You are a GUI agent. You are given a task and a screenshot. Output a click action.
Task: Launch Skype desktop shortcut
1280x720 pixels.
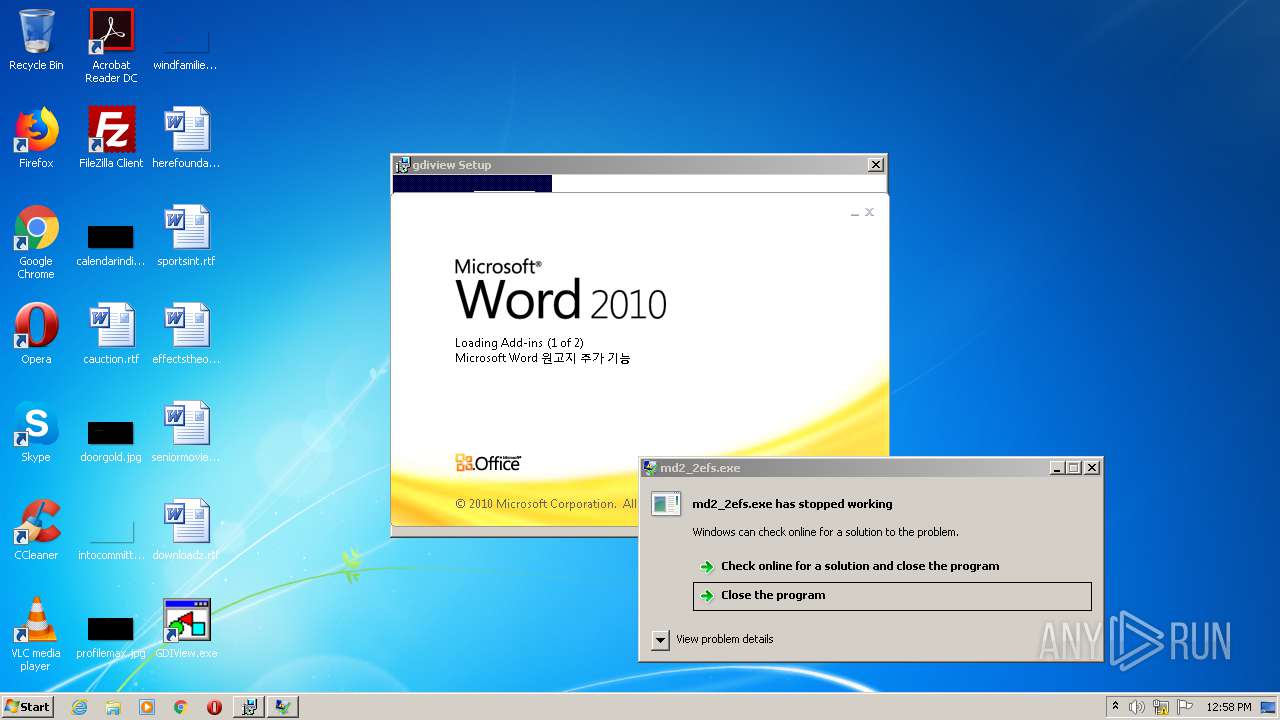pyautogui.click(x=36, y=432)
